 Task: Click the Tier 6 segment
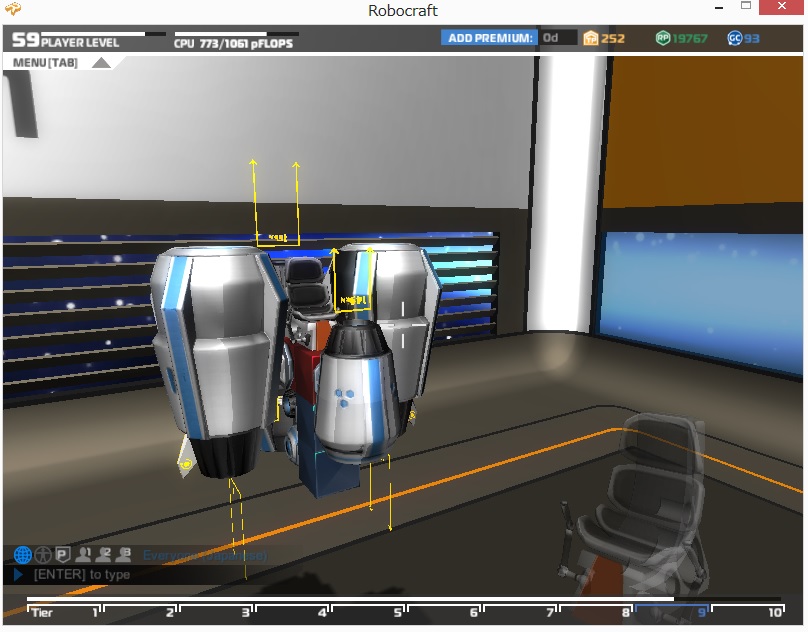pyautogui.click(x=444, y=612)
